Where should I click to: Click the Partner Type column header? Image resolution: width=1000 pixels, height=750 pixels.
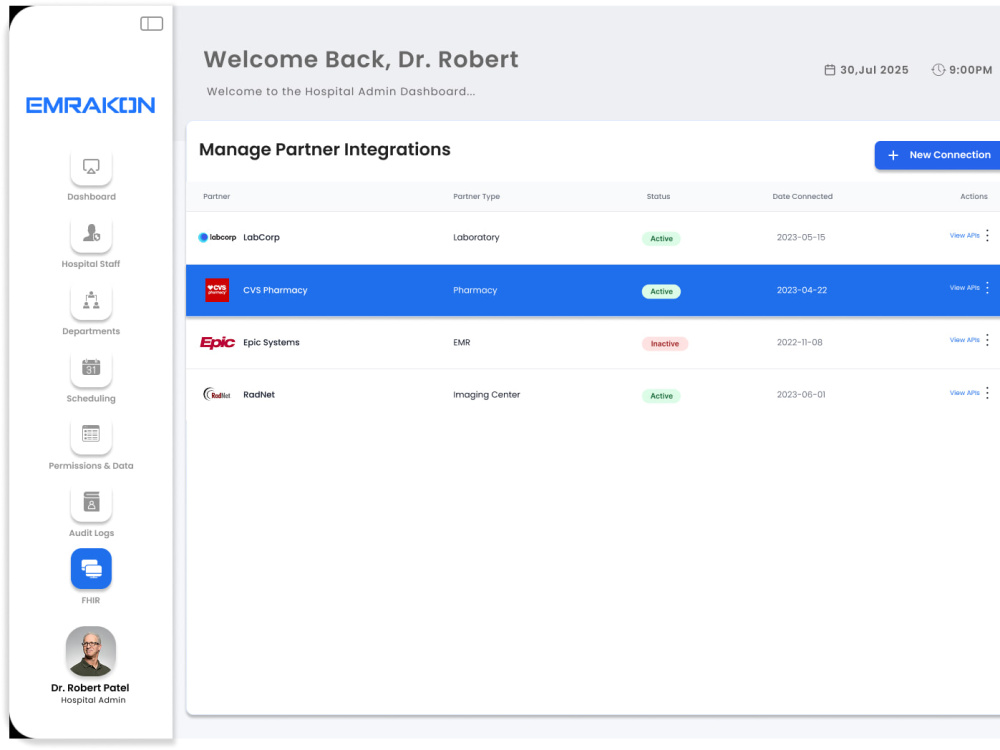pyautogui.click(x=476, y=196)
